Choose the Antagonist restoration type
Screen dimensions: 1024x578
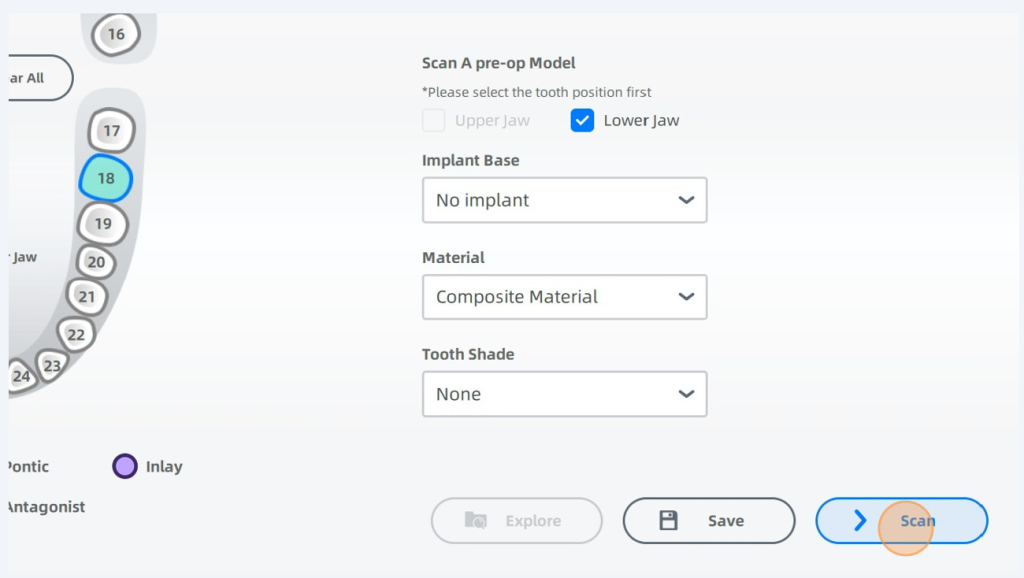[x=45, y=507]
